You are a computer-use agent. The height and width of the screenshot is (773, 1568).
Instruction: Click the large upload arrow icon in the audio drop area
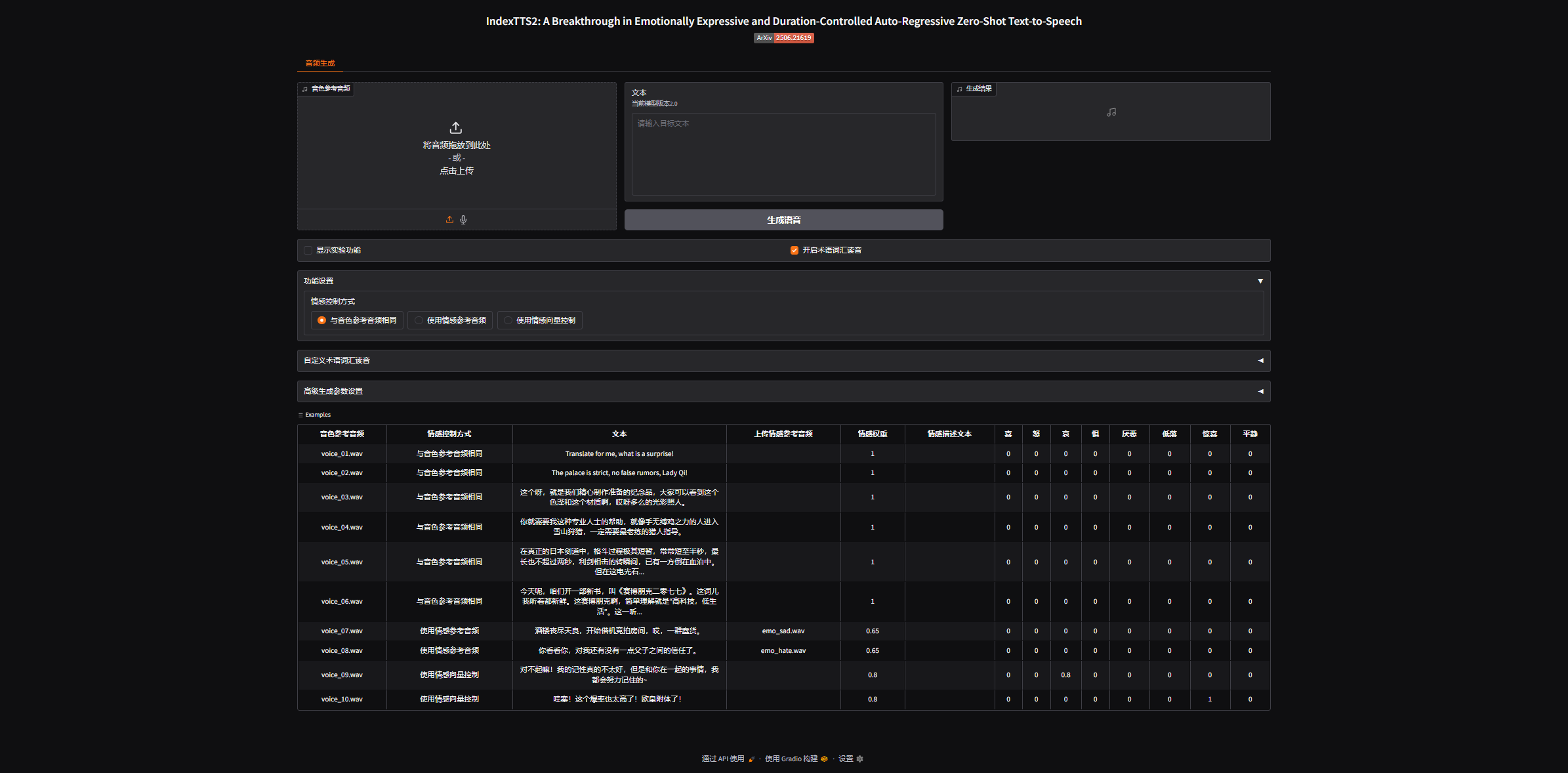pos(456,127)
